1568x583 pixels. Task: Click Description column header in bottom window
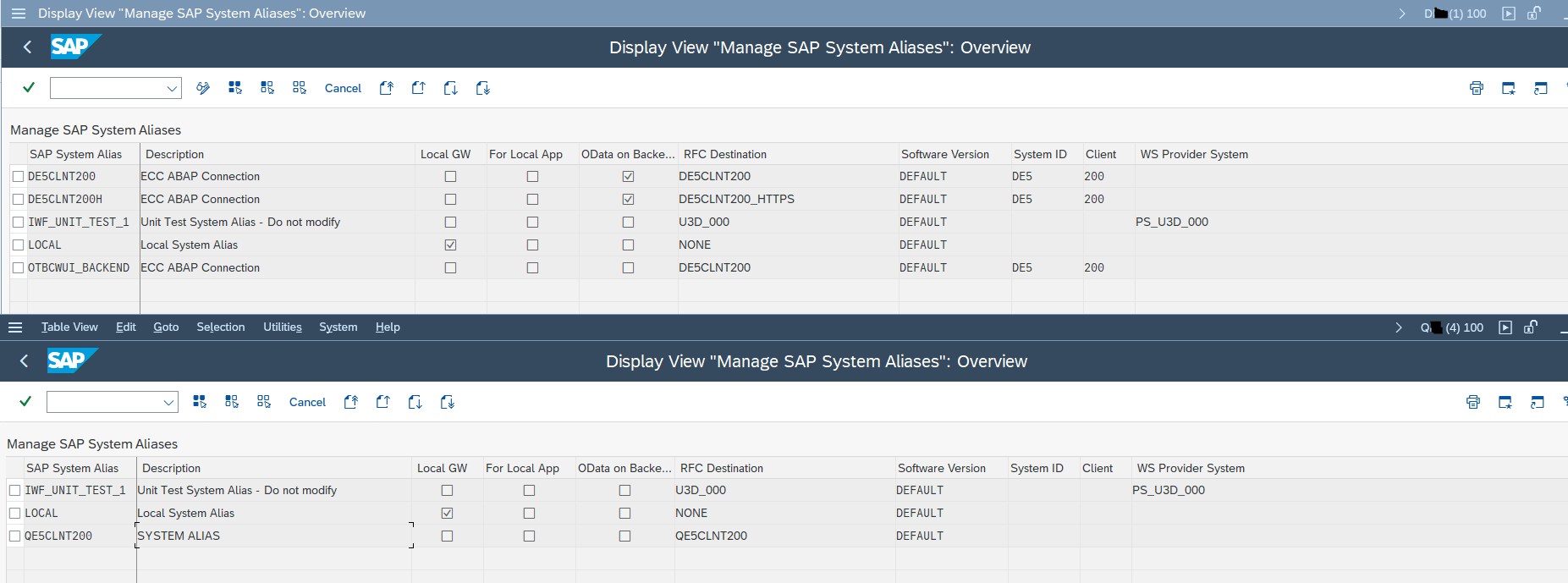274,468
